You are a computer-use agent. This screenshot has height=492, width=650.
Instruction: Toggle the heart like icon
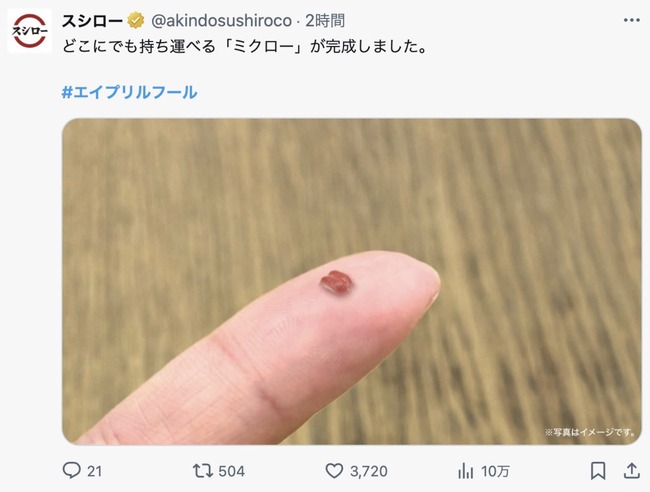click(x=334, y=471)
